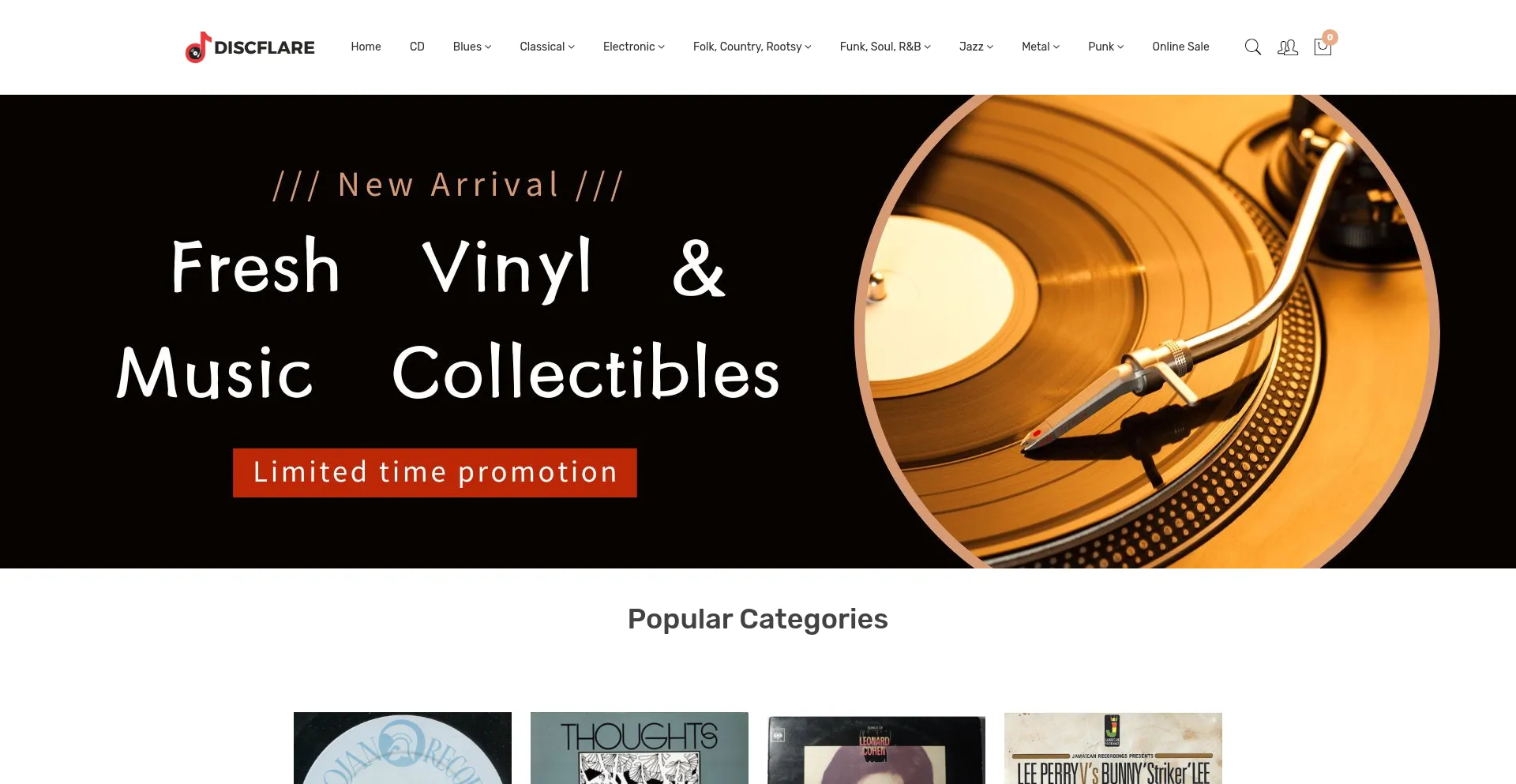Expand the Funk, Soul, R&B menu
Image resolution: width=1516 pixels, height=784 pixels.
tap(885, 47)
